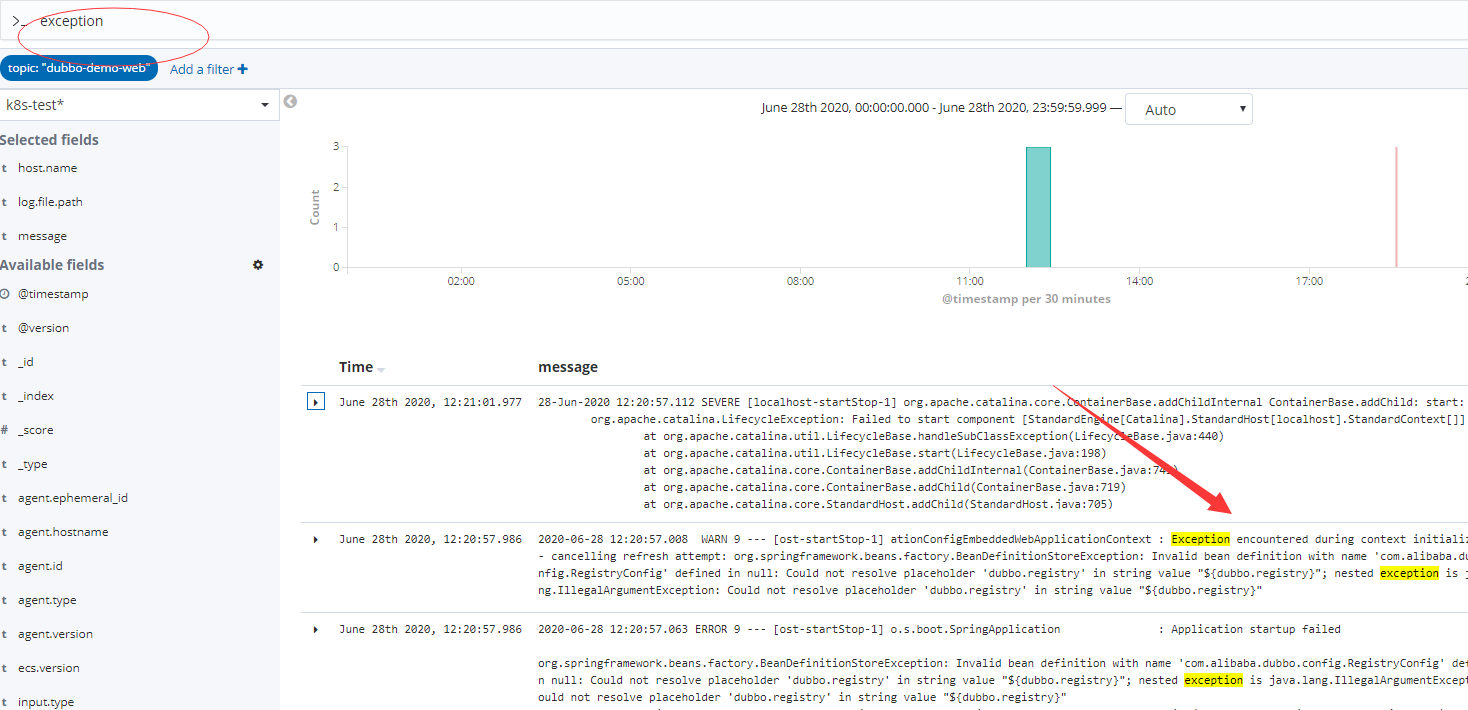The height and width of the screenshot is (710, 1468).
Task: Click the @version available field
Action: pos(43,328)
